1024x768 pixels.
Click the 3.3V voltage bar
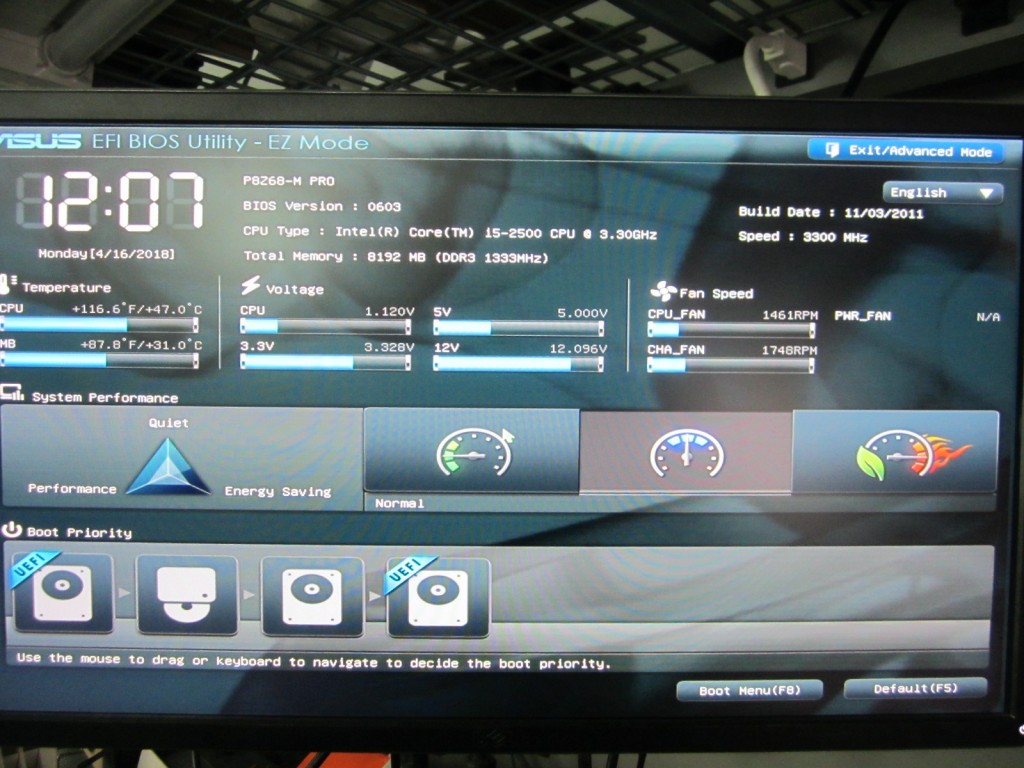coord(326,362)
